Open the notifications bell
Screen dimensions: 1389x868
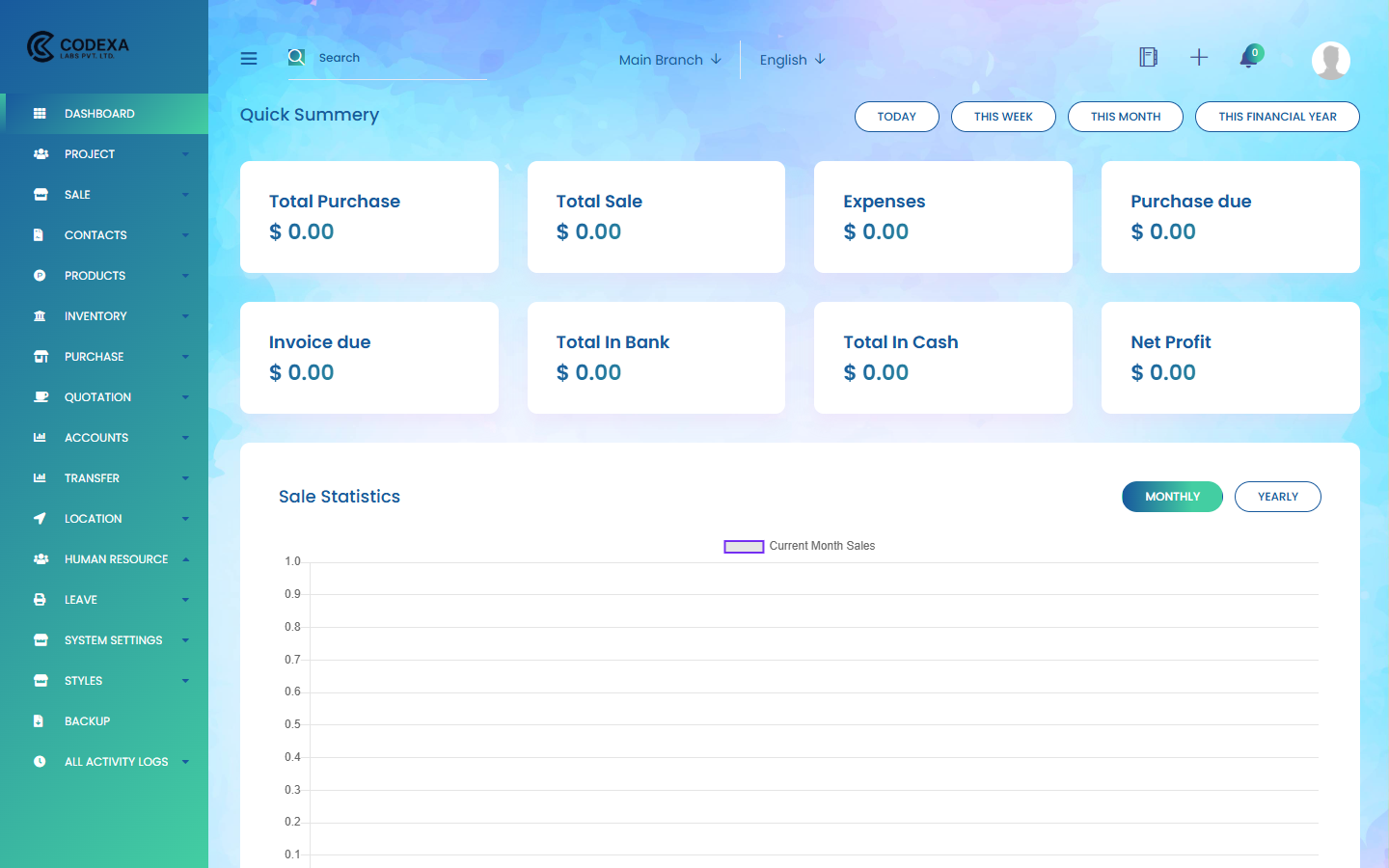pyautogui.click(x=1247, y=58)
